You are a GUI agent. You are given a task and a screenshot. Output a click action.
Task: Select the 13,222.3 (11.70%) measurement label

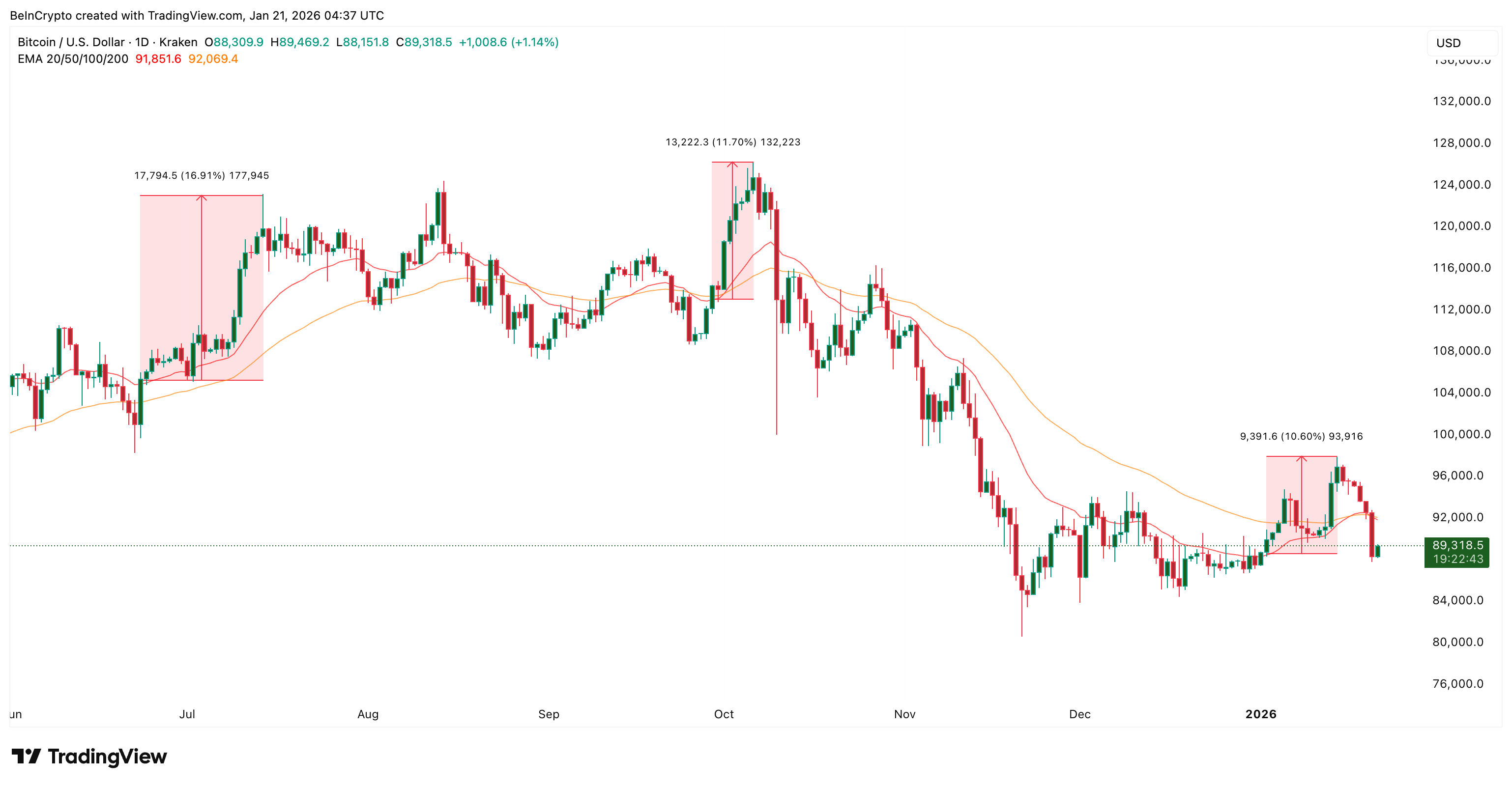(732, 142)
